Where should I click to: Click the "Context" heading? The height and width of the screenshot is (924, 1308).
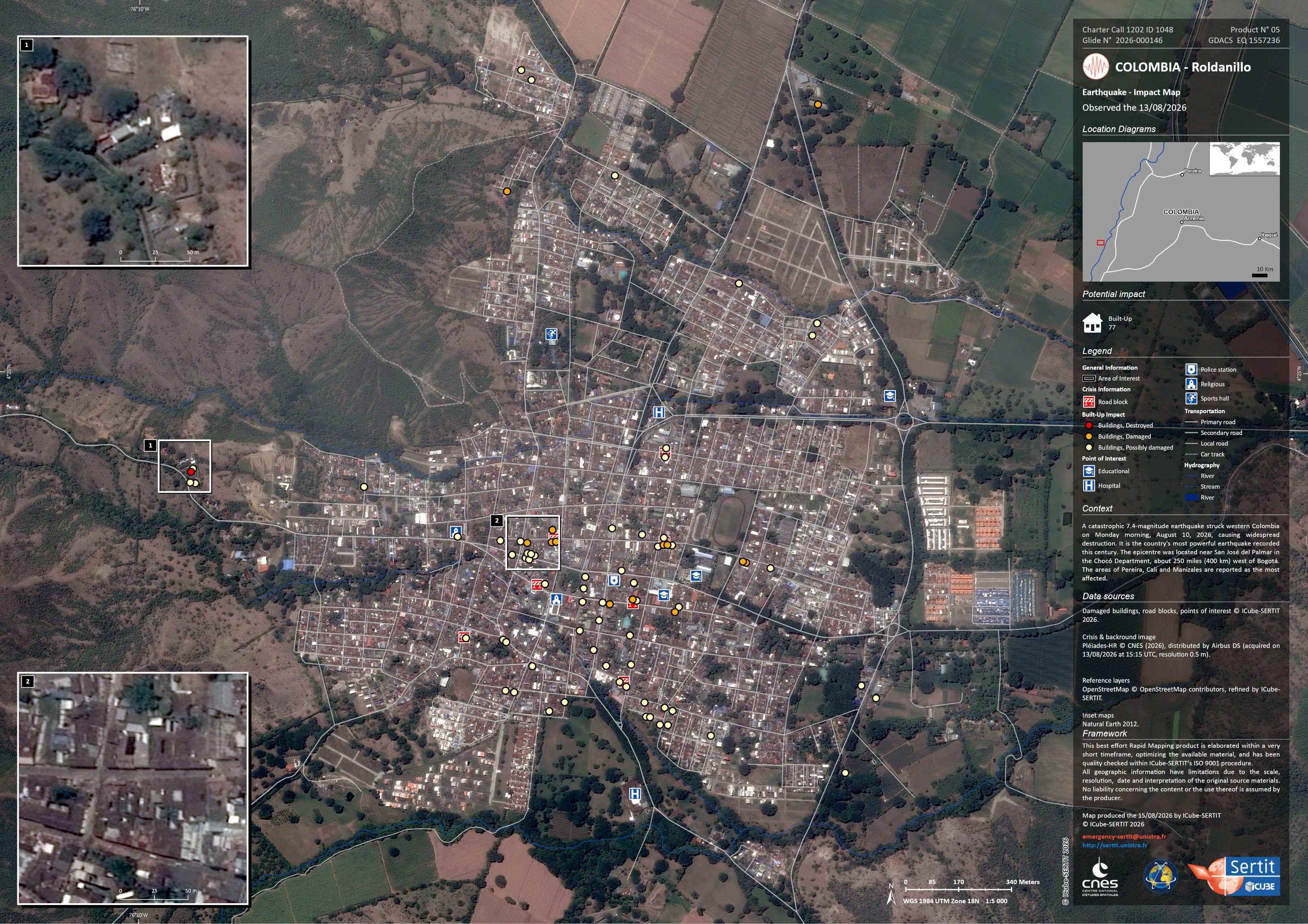(1097, 509)
